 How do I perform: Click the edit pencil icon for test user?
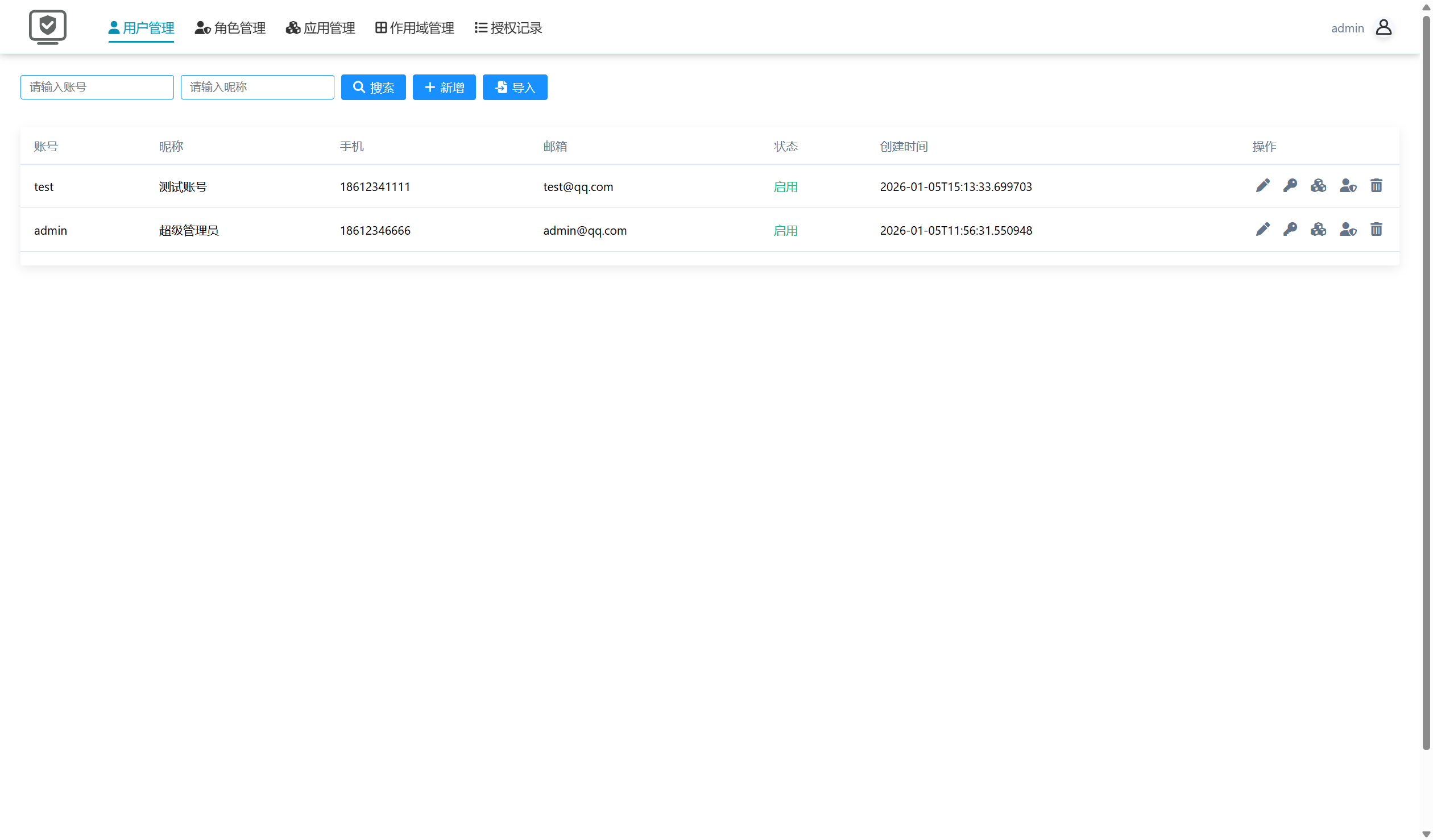pyautogui.click(x=1262, y=186)
